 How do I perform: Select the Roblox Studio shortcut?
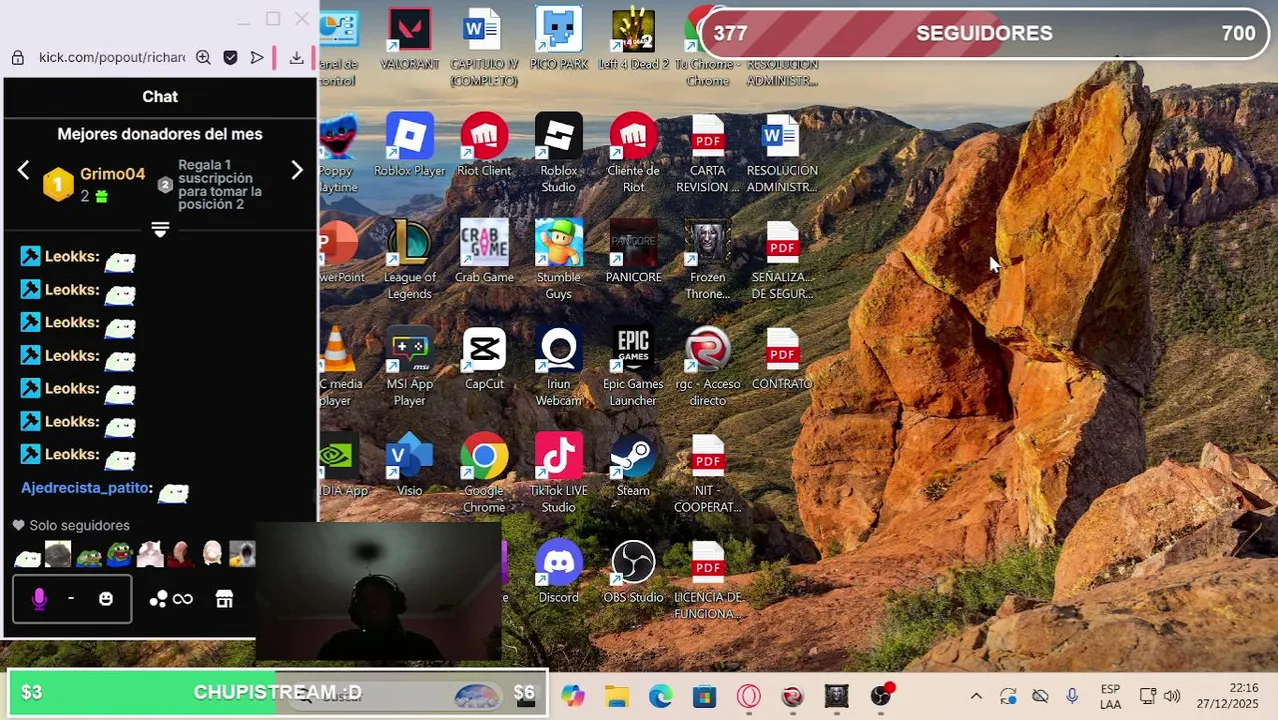558,154
